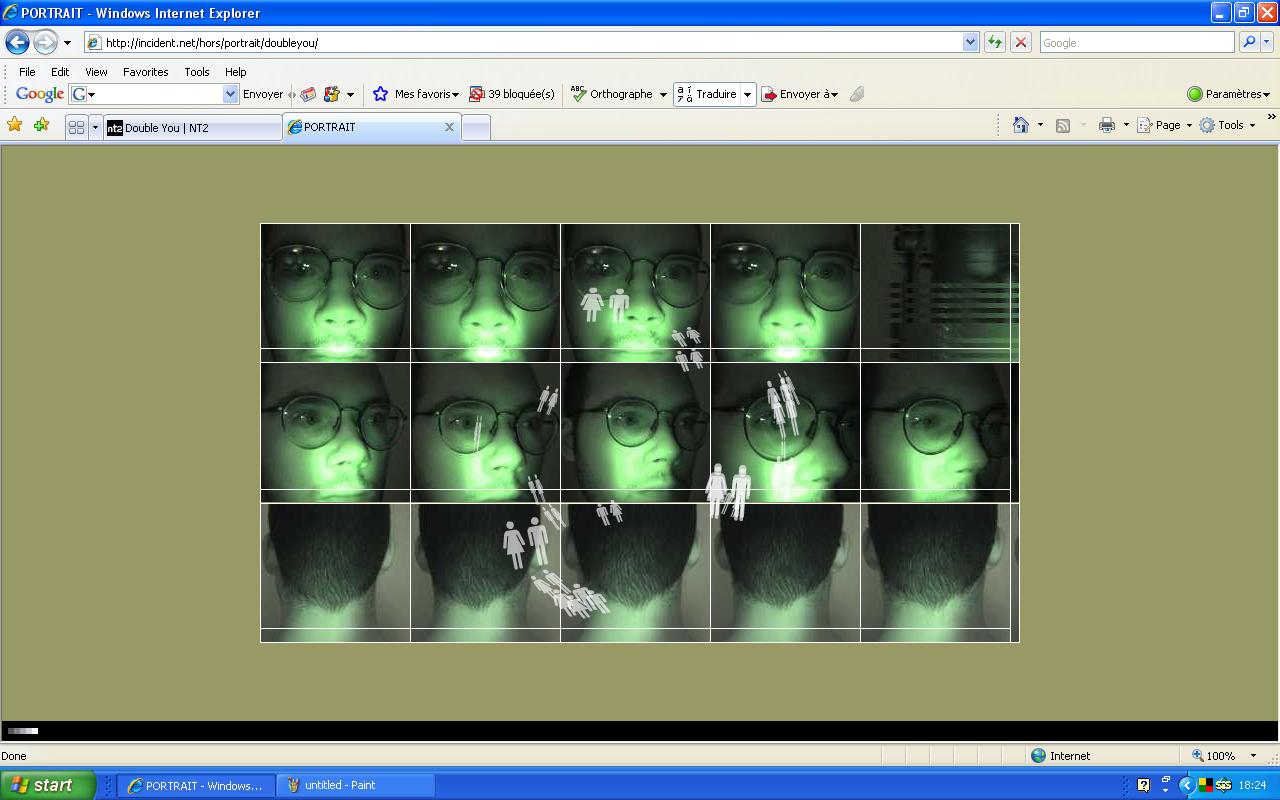Open Paramètres settings on Google toolbar
This screenshot has width=1280, height=800.
(x=1228, y=94)
